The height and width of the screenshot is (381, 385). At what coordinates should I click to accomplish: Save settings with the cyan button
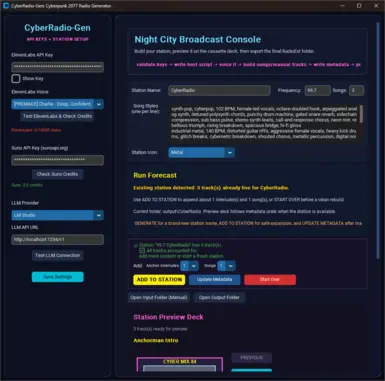(x=57, y=277)
